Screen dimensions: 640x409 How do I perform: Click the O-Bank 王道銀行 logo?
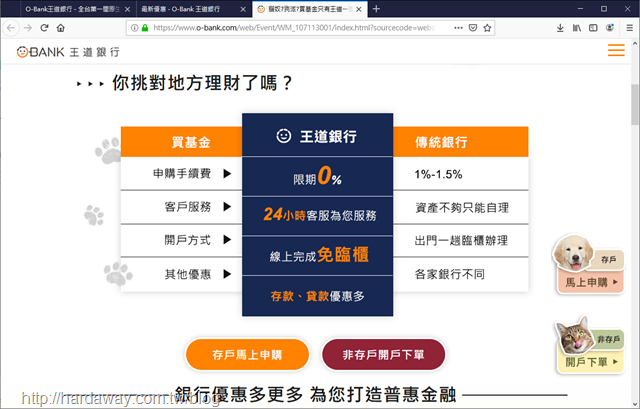68,52
